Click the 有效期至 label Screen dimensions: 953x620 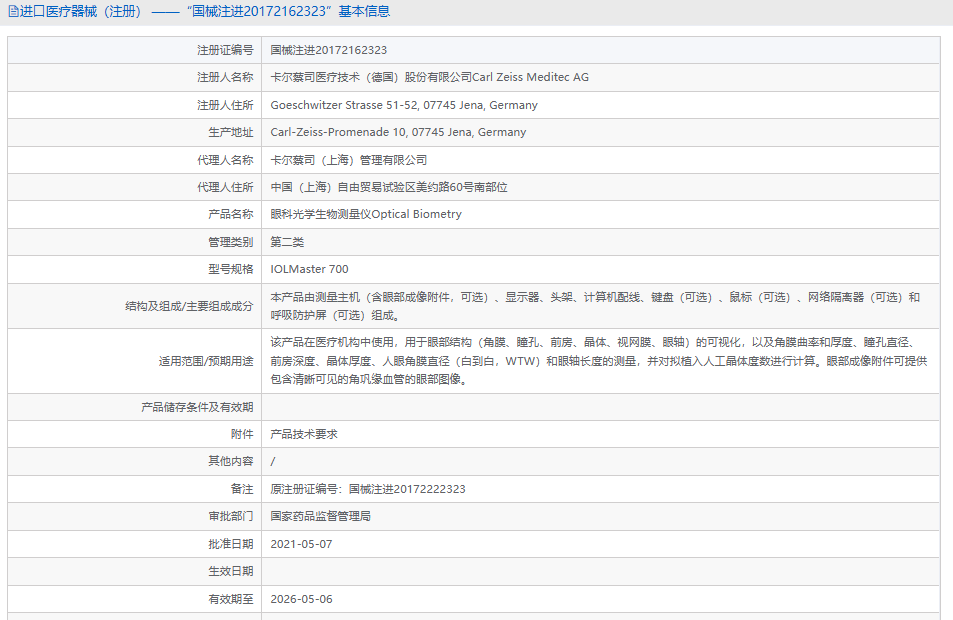click(230, 599)
